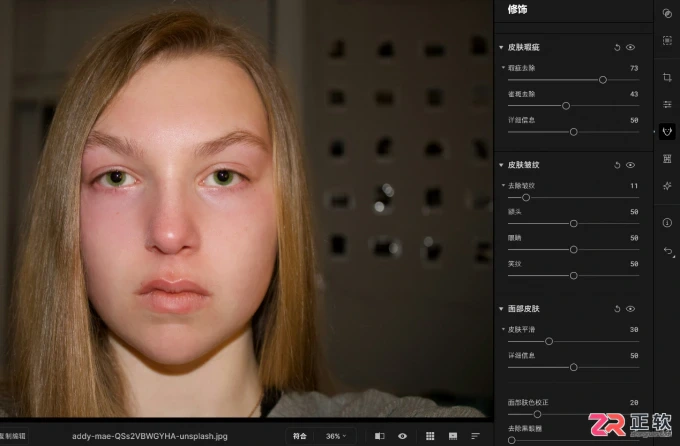Collapse the 去除皱纹 sub-options triangle
Viewport: 680px width, 446px height.
tap(503, 185)
